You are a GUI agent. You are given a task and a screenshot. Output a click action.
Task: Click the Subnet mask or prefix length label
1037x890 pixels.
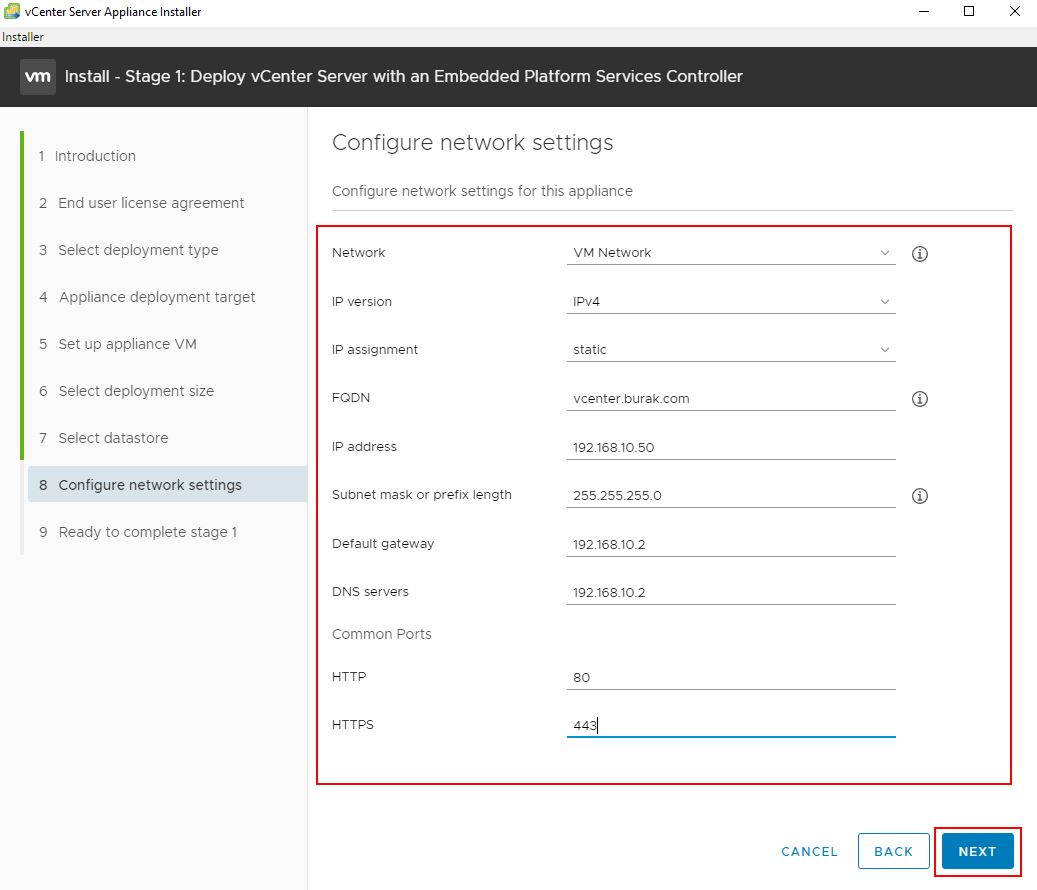(422, 495)
